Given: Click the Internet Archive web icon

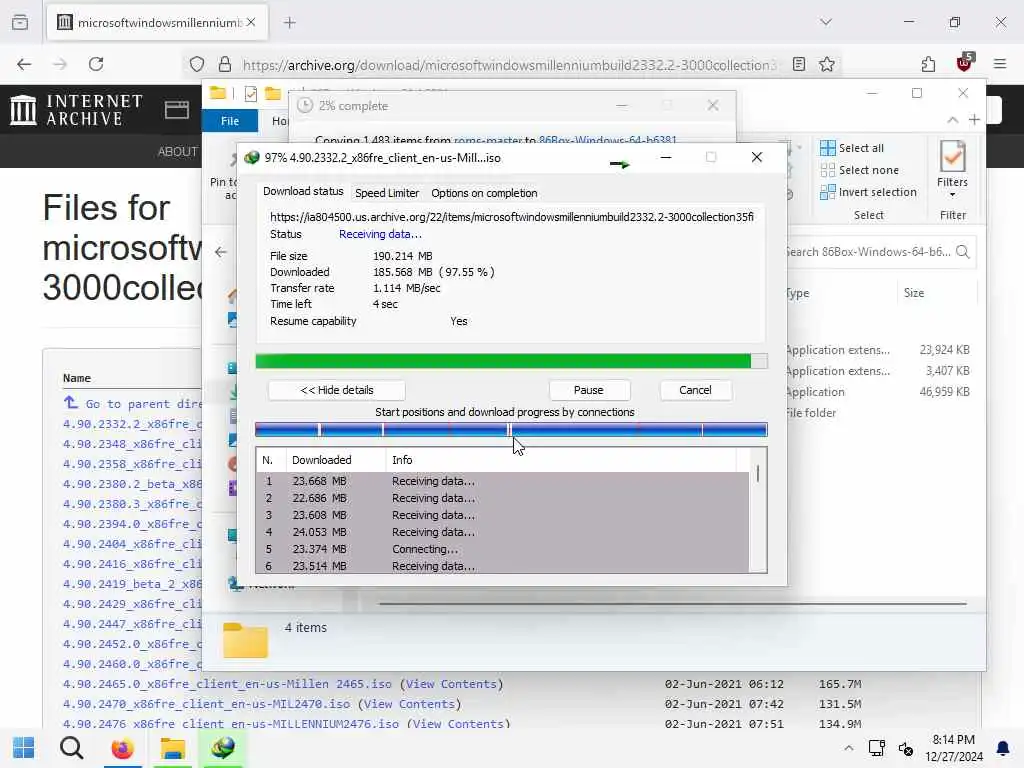Looking at the screenshot, I should point(176,110).
